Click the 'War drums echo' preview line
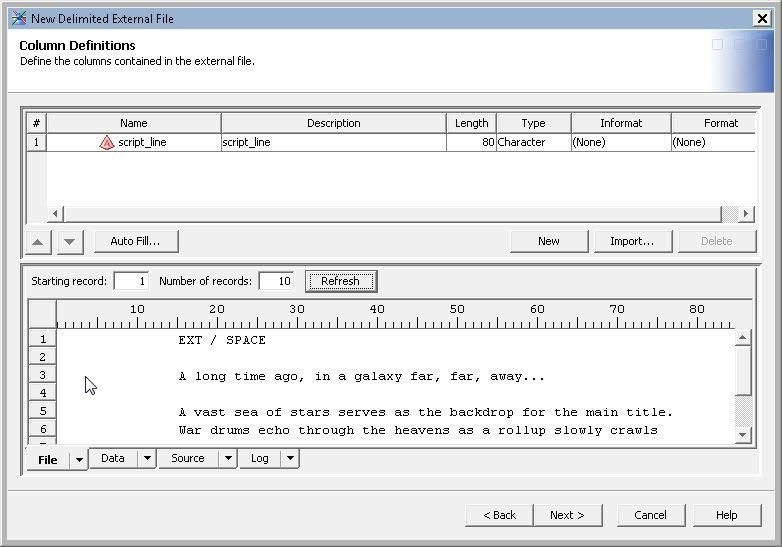Image resolution: width=782 pixels, height=547 pixels. click(418, 430)
